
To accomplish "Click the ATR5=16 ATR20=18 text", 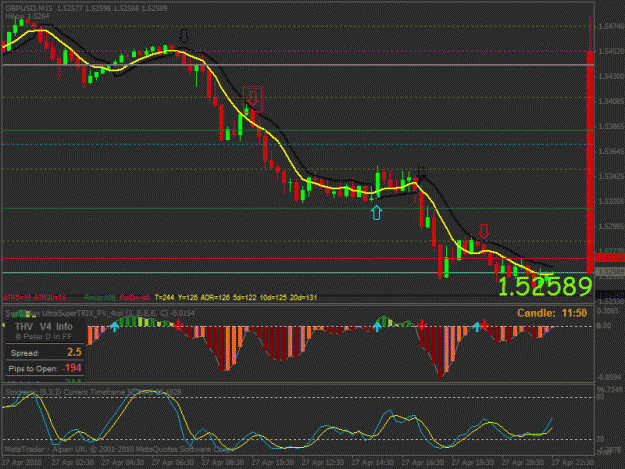I will coord(34,298).
